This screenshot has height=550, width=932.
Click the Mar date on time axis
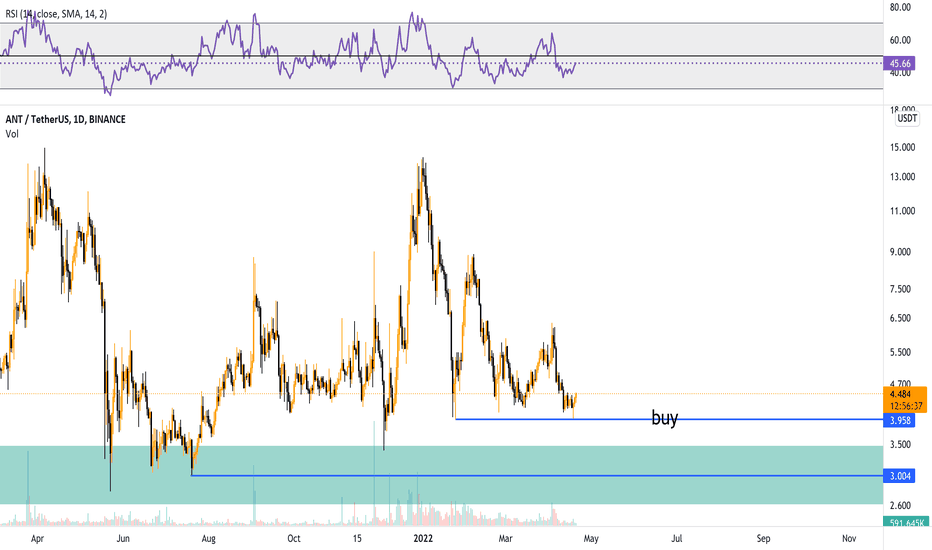pyautogui.click(x=505, y=539)
